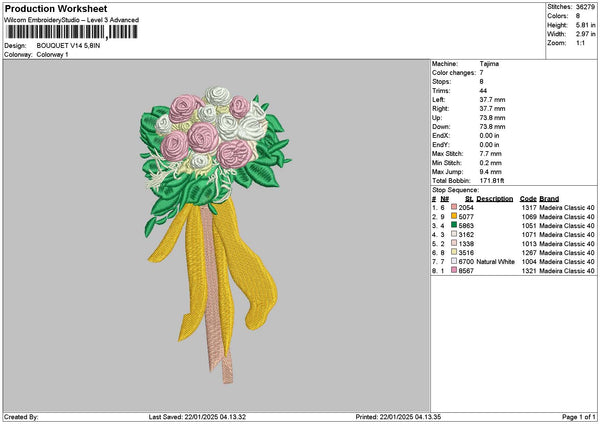Click the peach swatch for thread 1338
This screenshot has width=600, height=424.
[454, 243]
